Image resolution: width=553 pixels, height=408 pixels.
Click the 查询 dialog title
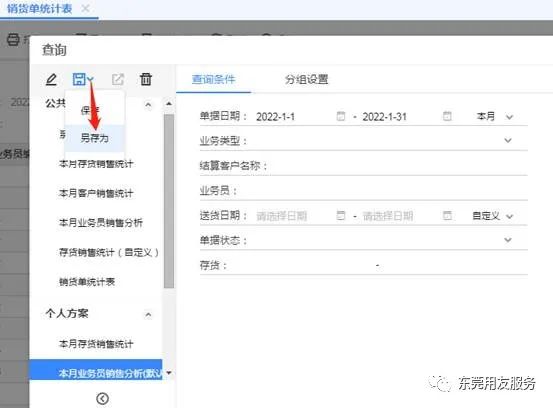pos(54,50)
